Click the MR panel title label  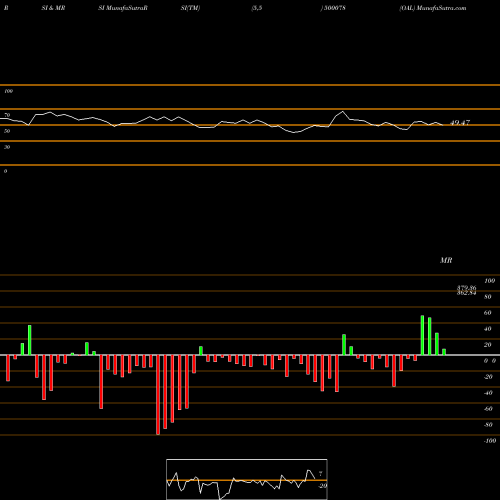click(x=446, y=260)
